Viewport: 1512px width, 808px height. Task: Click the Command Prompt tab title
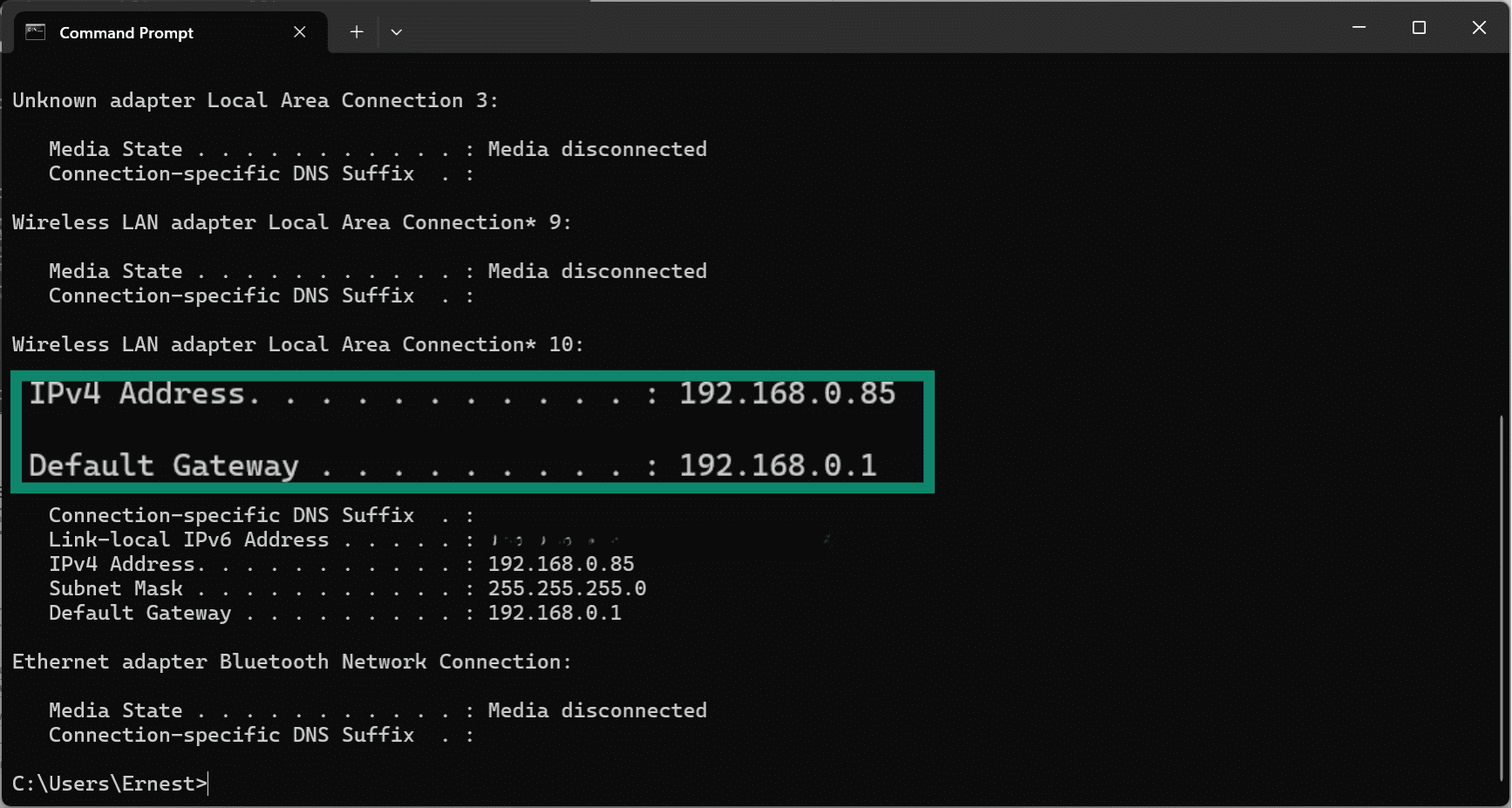[x=126, y=32]
